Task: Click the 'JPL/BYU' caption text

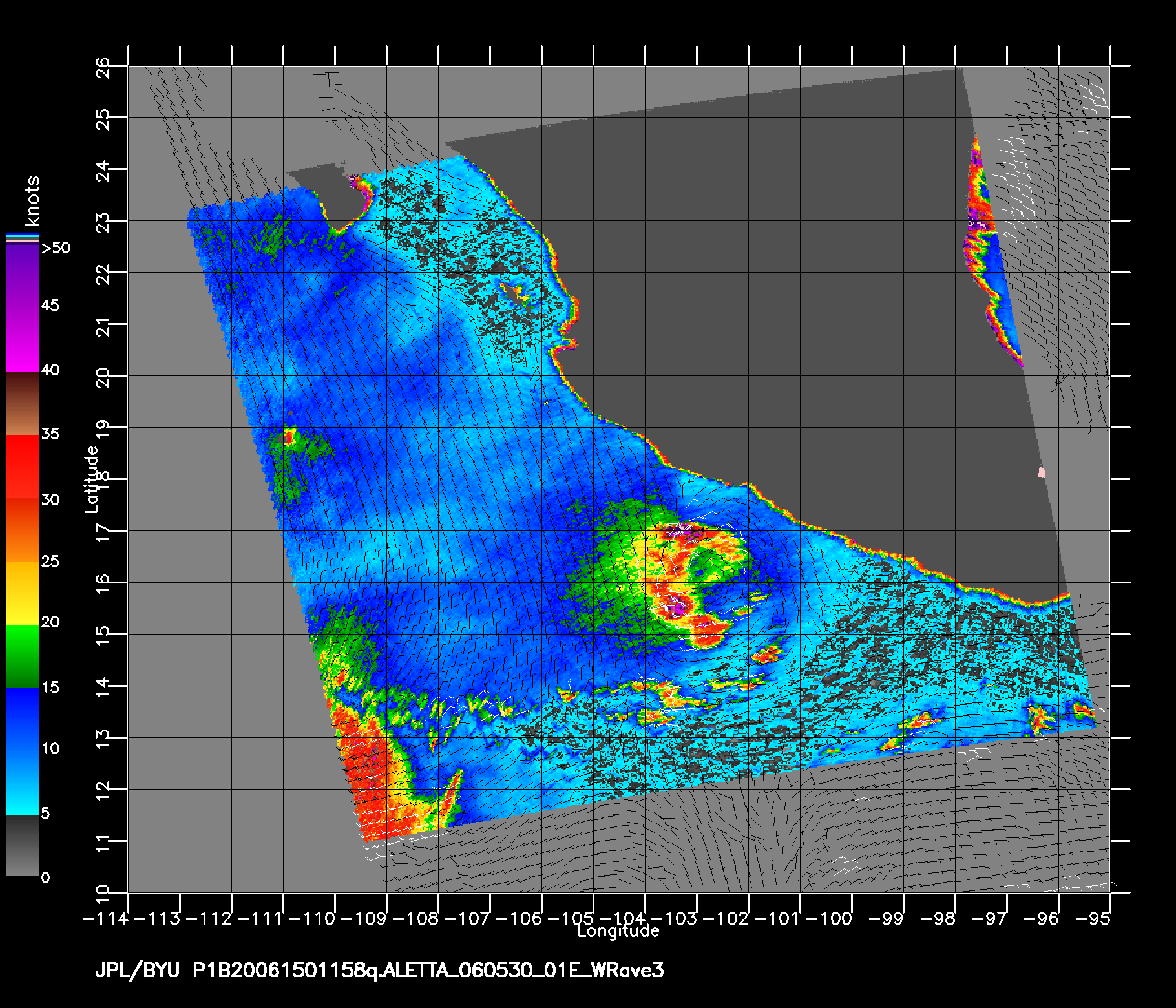Action: [137, 971]
